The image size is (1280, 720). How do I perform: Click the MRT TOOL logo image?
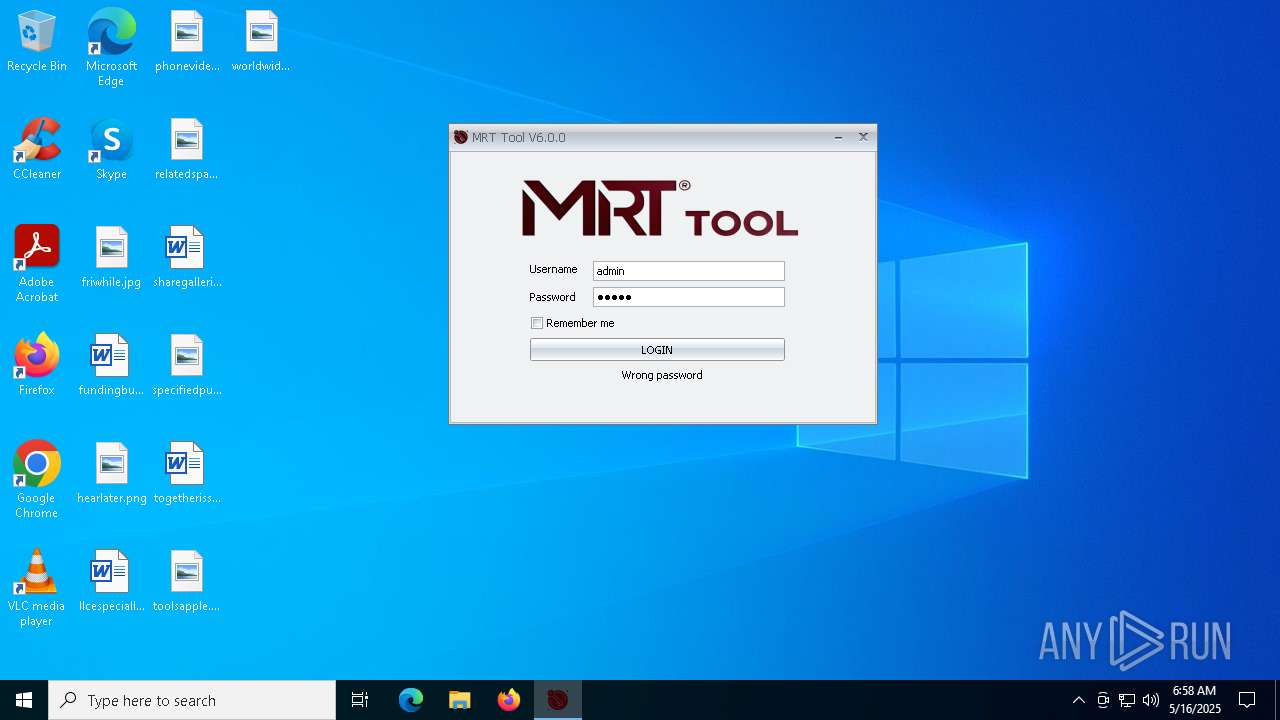(x=660, y=208)
